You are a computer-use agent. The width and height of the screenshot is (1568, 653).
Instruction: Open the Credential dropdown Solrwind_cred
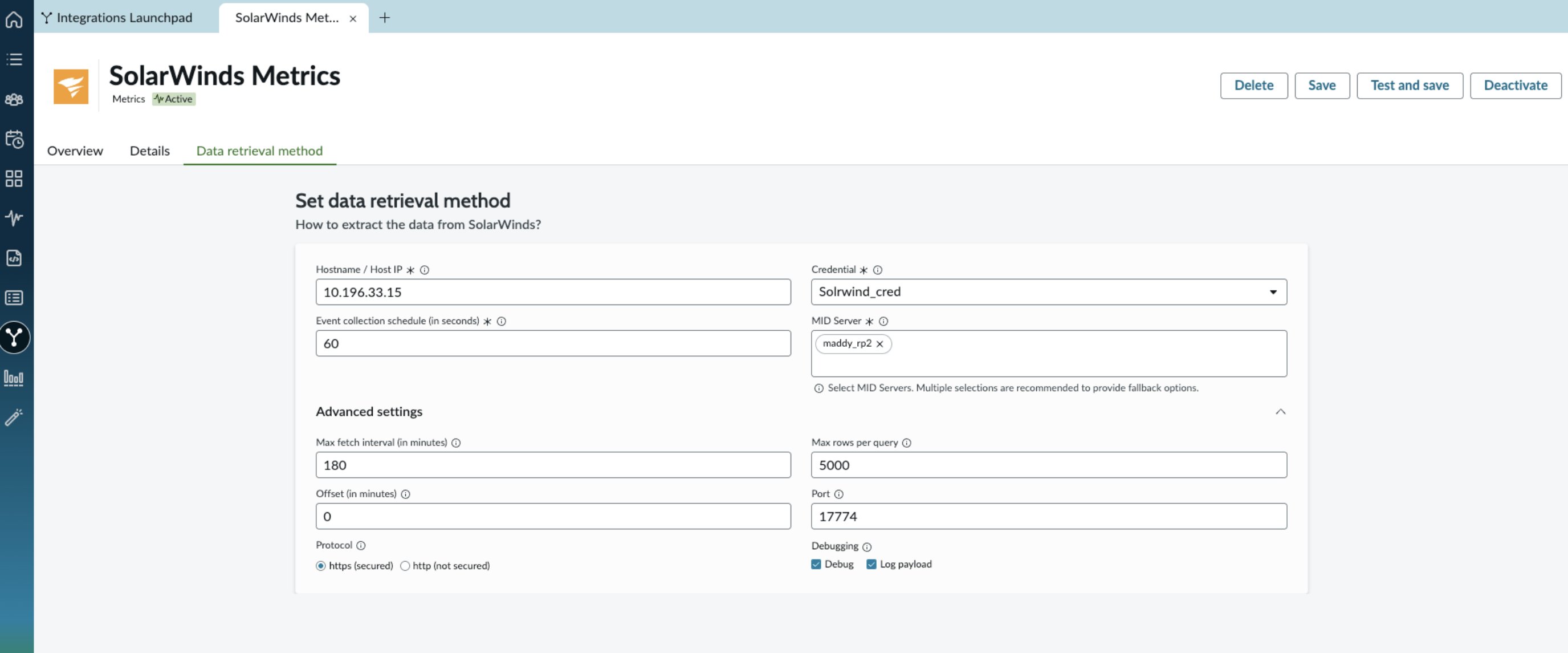(x=1049, y=292)
